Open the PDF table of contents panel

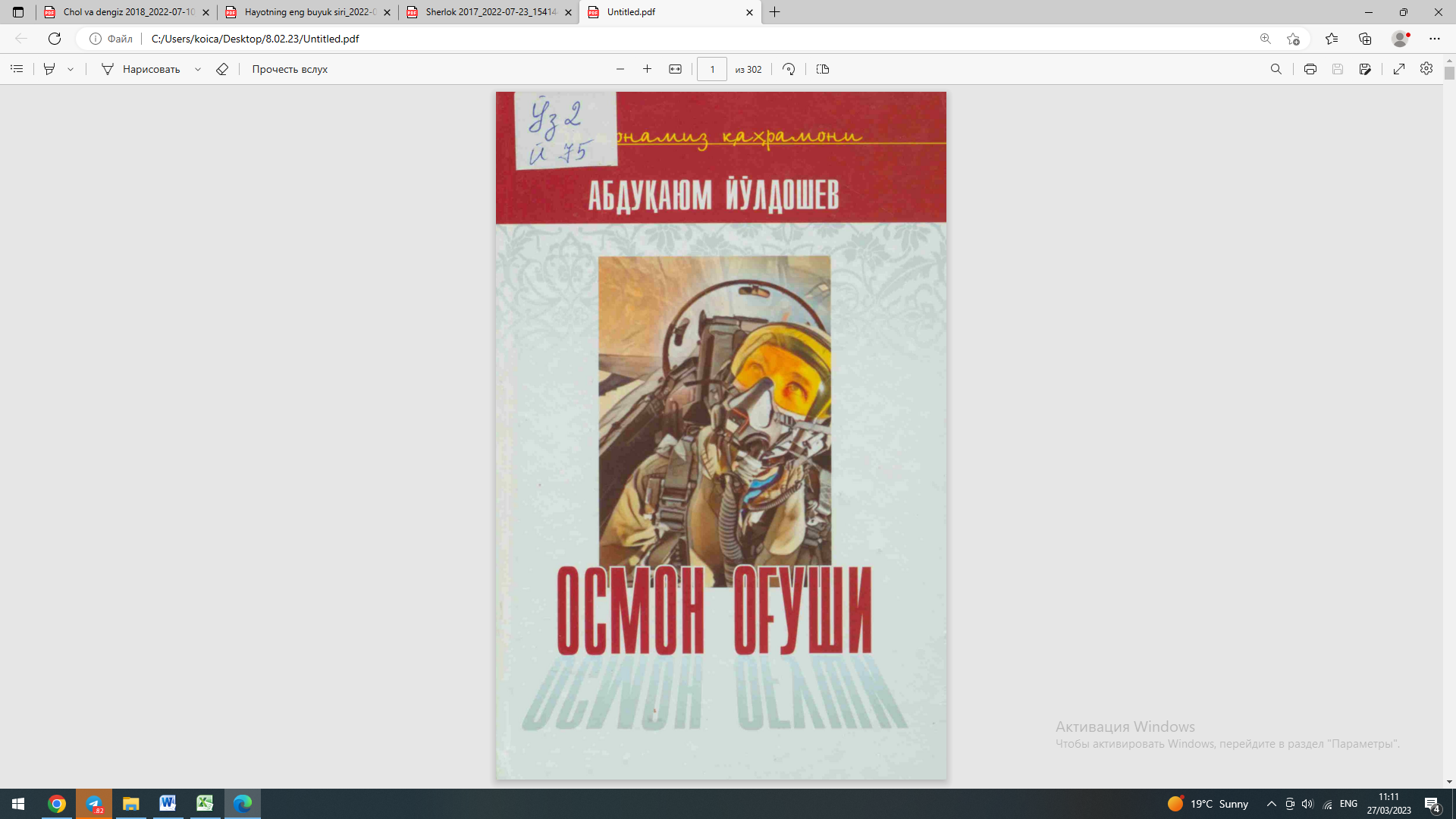17,69
